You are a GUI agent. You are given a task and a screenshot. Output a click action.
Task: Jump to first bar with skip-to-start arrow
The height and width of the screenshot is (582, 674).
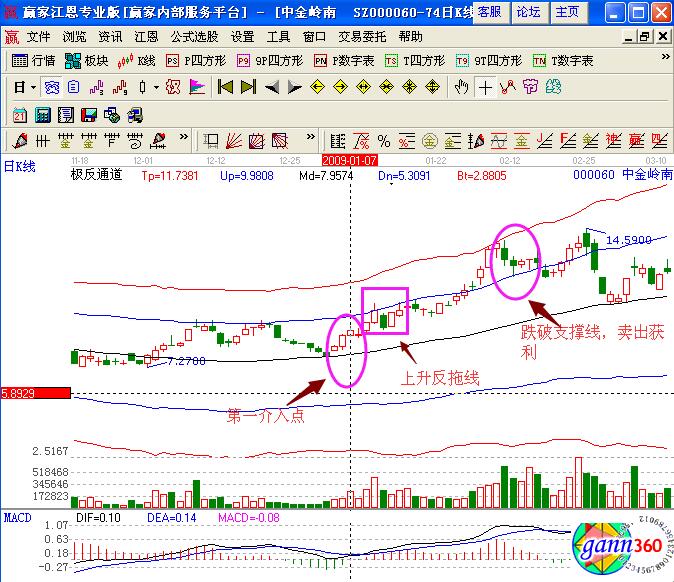[x=225, y=87]
